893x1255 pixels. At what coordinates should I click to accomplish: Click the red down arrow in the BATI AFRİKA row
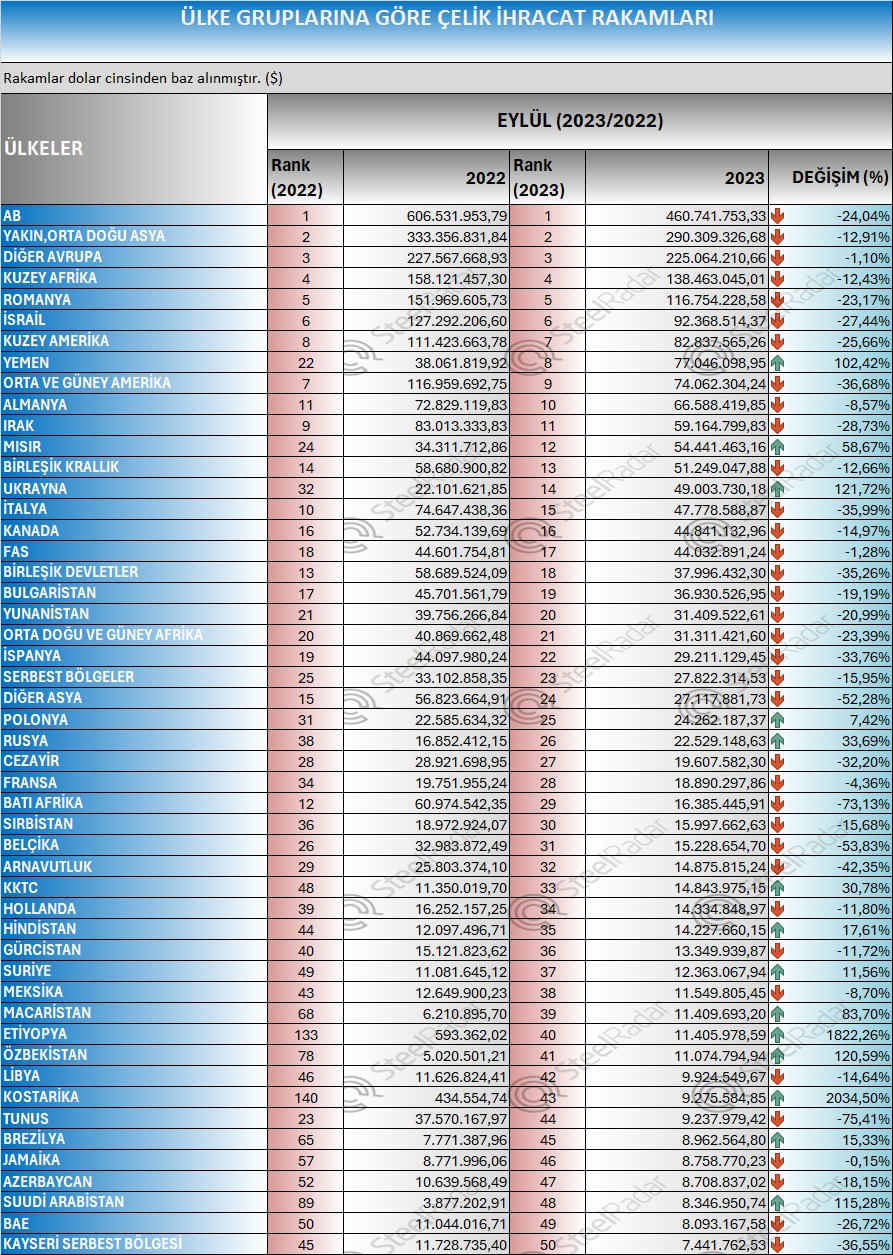click(778, 803)
